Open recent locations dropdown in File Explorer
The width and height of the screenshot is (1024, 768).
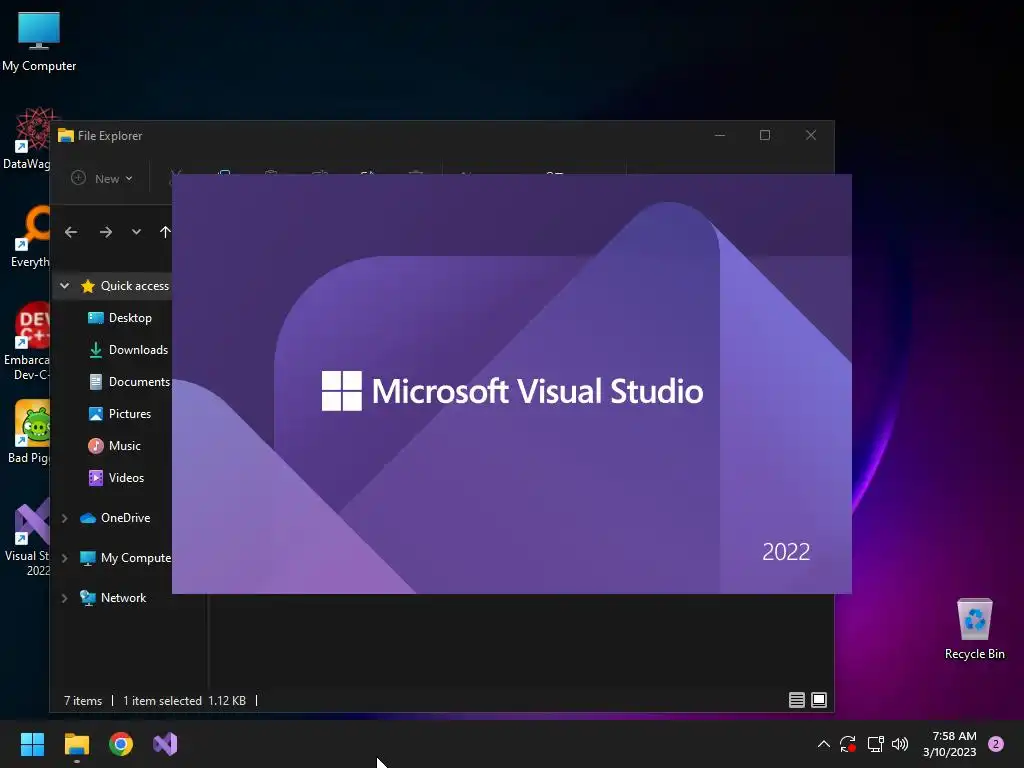[136, 232]
